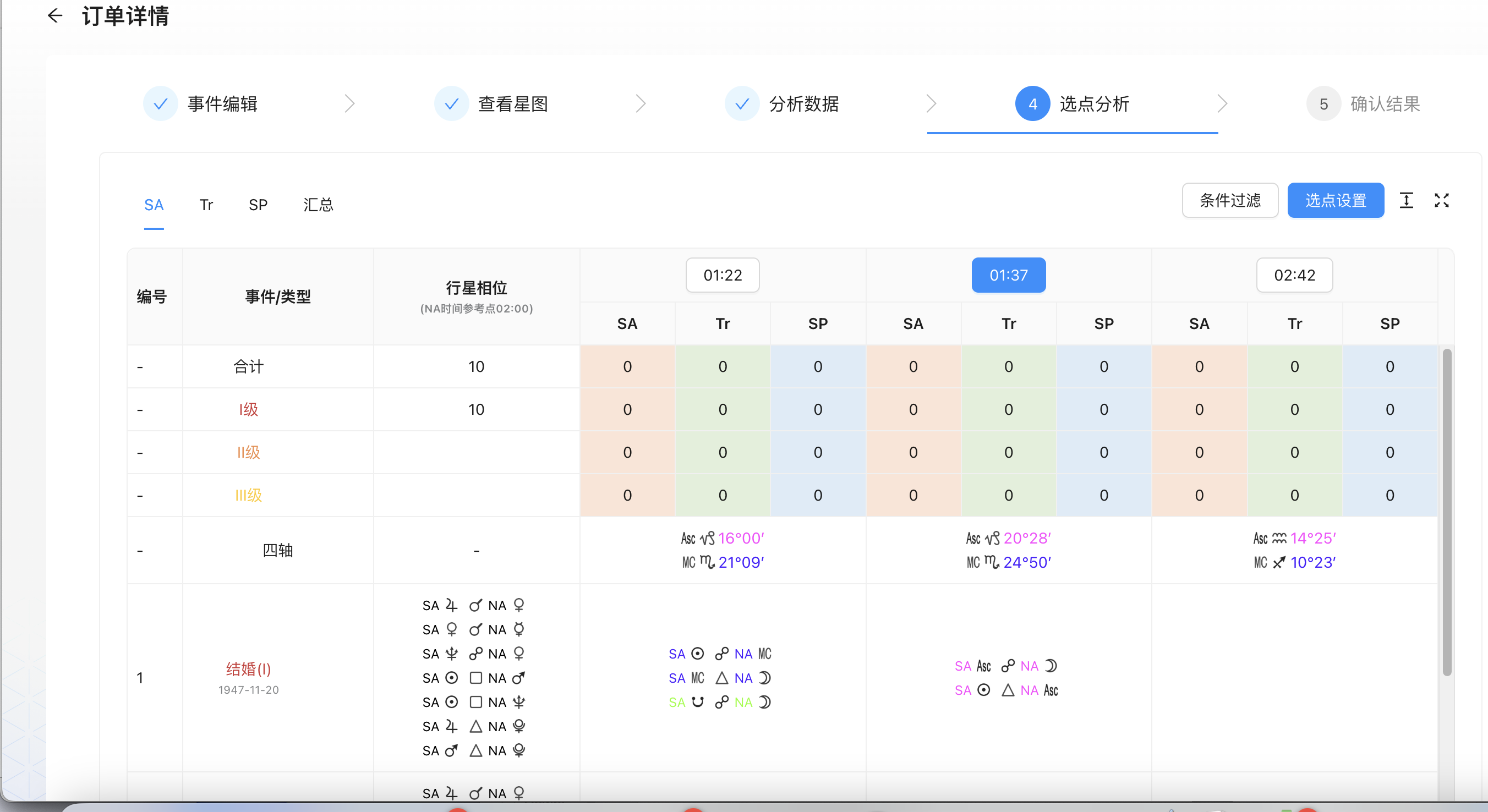
Task: Switch to the Tr tab
Action: (x=206, y=205)
